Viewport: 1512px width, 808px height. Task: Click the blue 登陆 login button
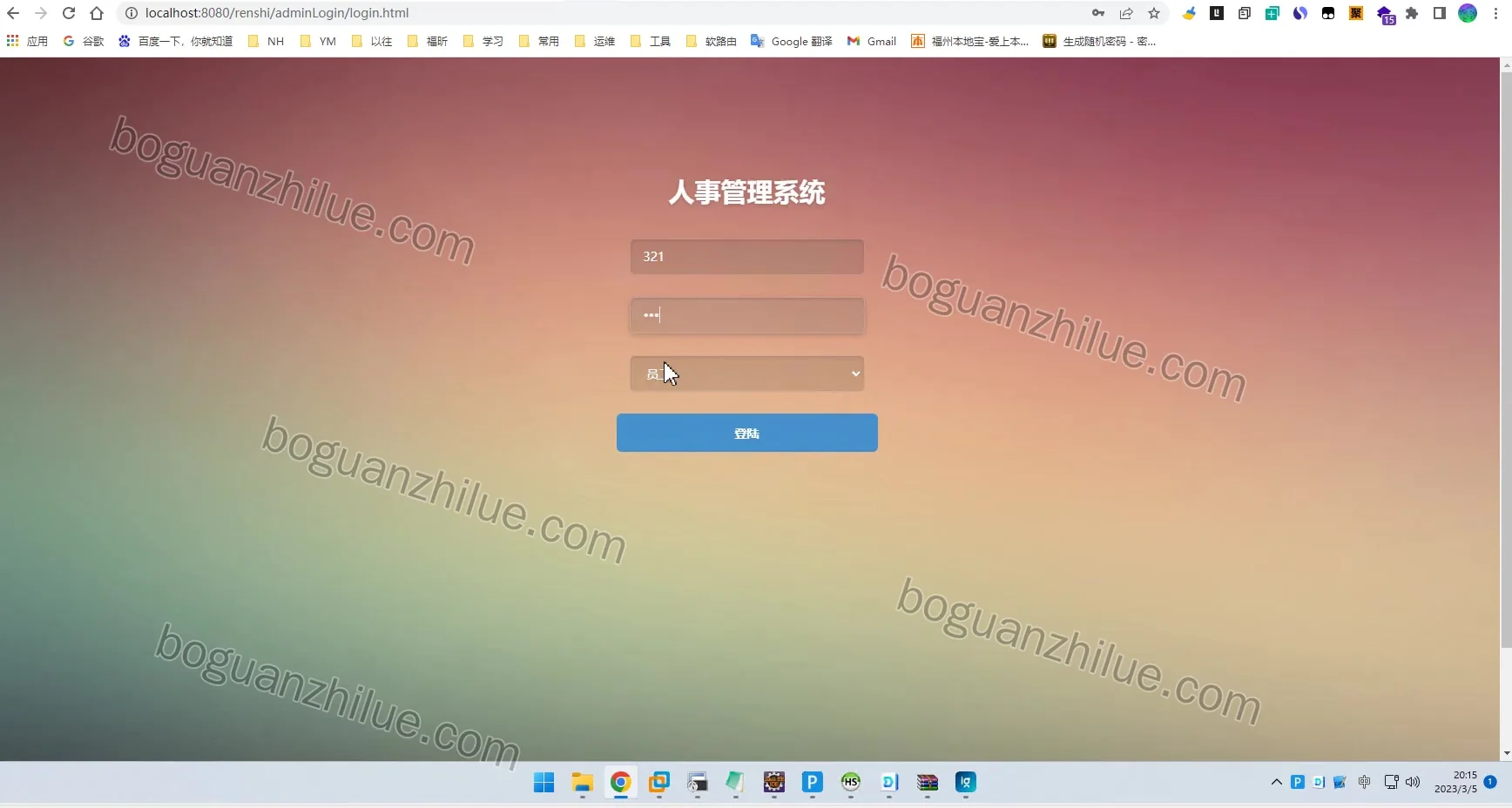(x=747, y=433)
